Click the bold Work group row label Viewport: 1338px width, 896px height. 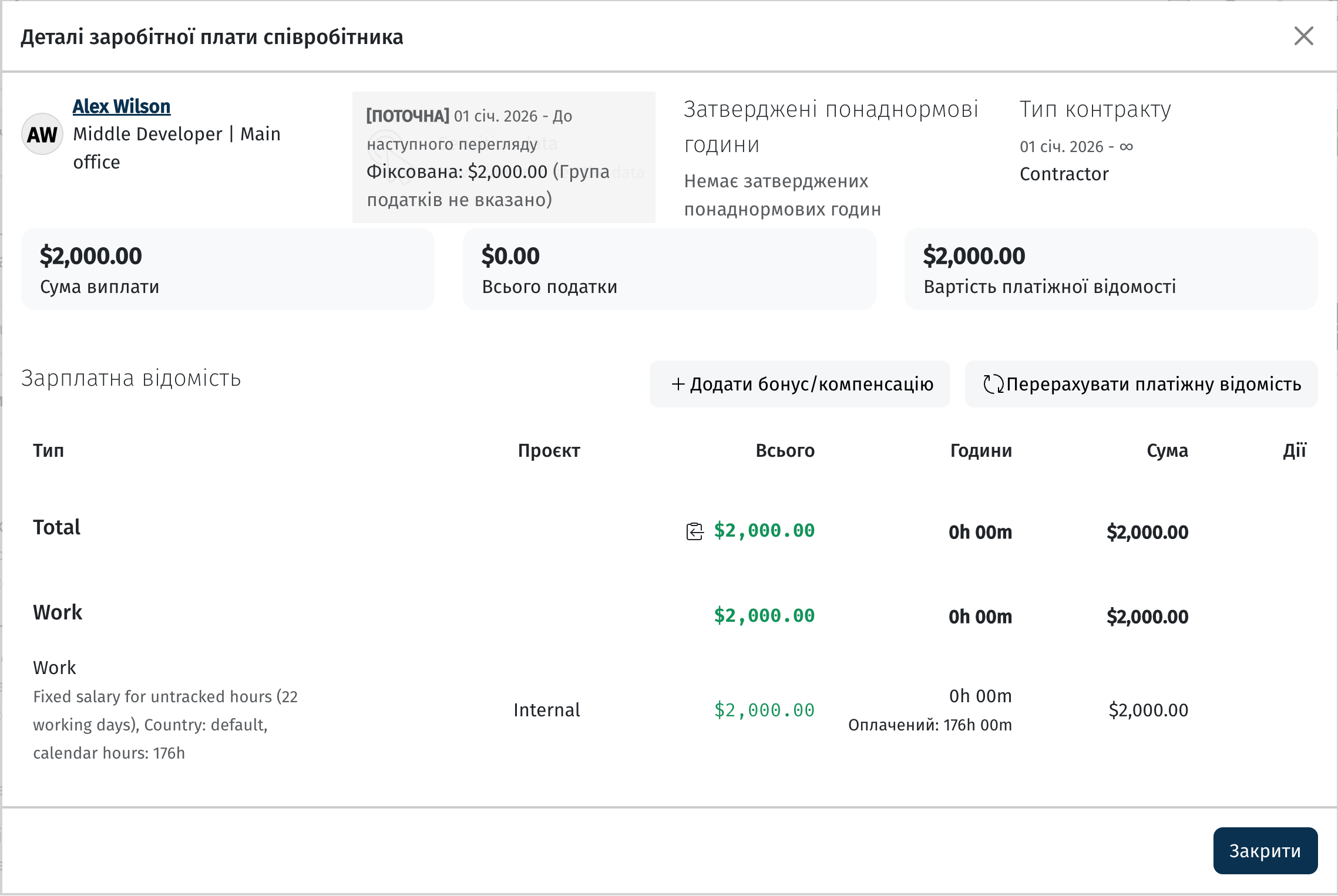[58, 612]
